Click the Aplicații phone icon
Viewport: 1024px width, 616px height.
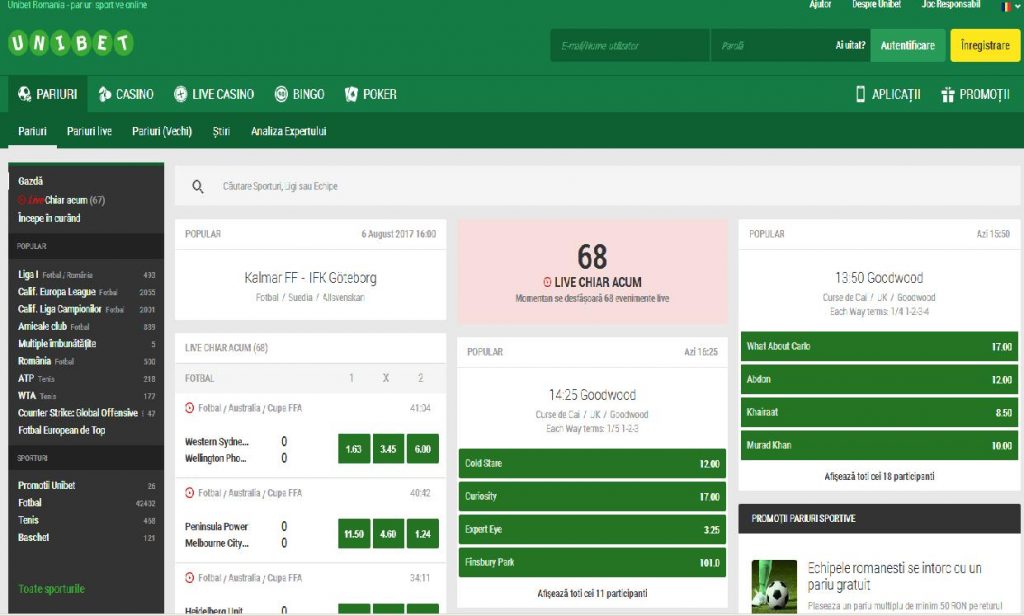[x=860, y=94]
